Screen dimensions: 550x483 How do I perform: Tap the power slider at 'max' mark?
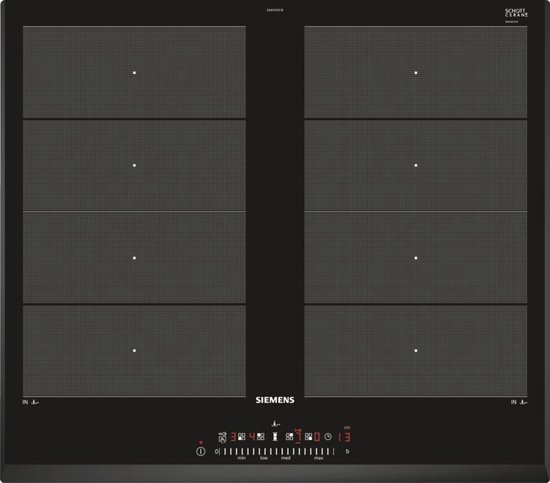pyautogui.click(x=319, y=452)
